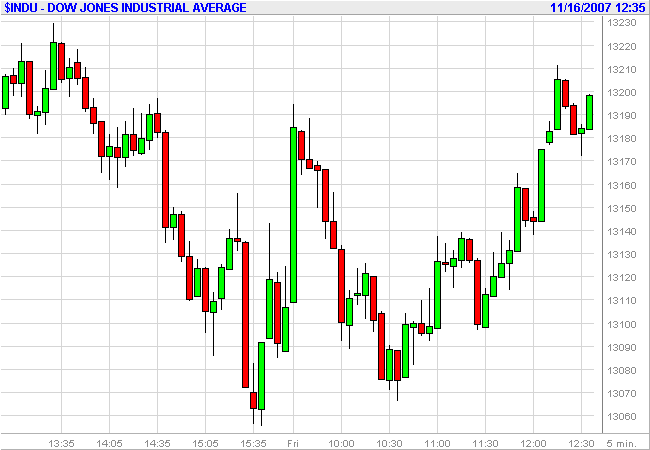Image resolution: width=650 pixels, height=450 pixels.
Task: Click the 13:35 time axis label
Action: [61, 444]
